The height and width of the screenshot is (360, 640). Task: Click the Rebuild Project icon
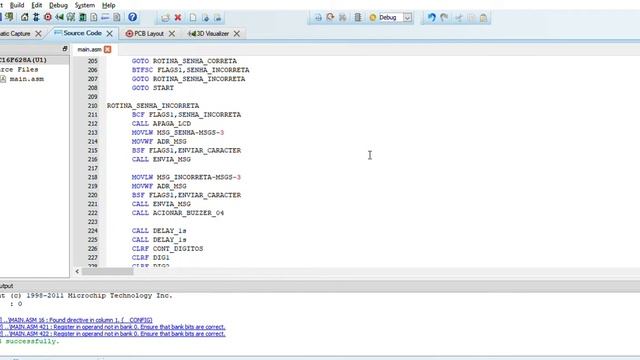[x=330, y=18]
